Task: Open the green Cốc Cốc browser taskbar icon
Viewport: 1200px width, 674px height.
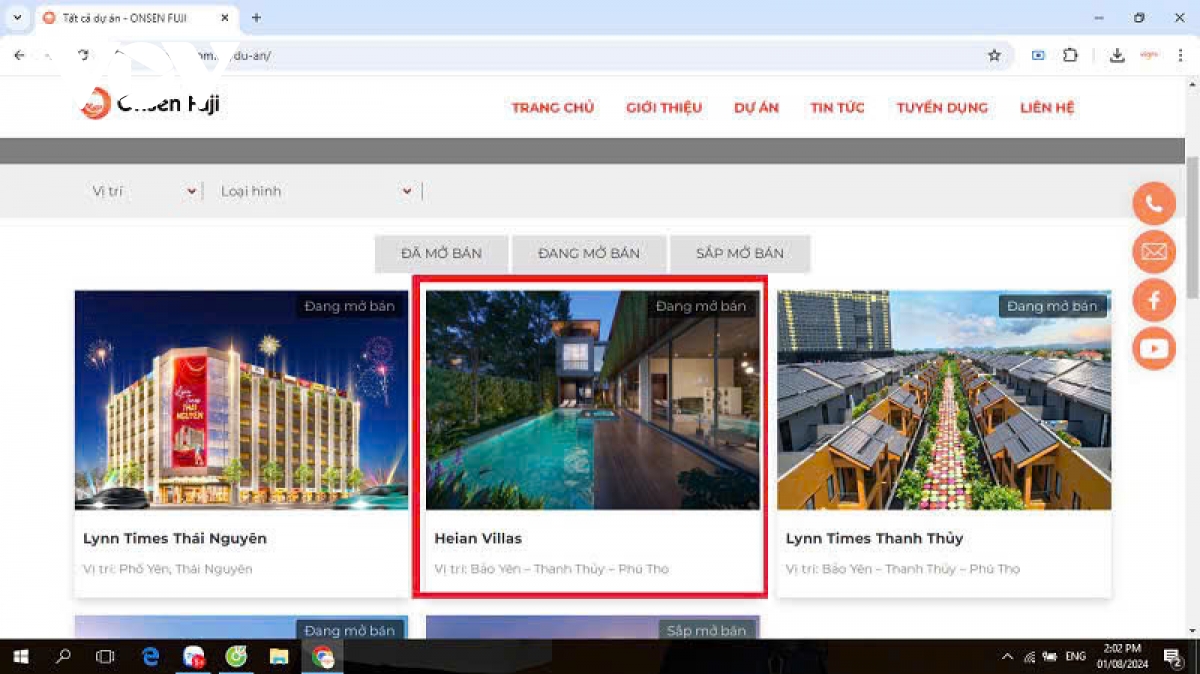Action: coord(236,657)
